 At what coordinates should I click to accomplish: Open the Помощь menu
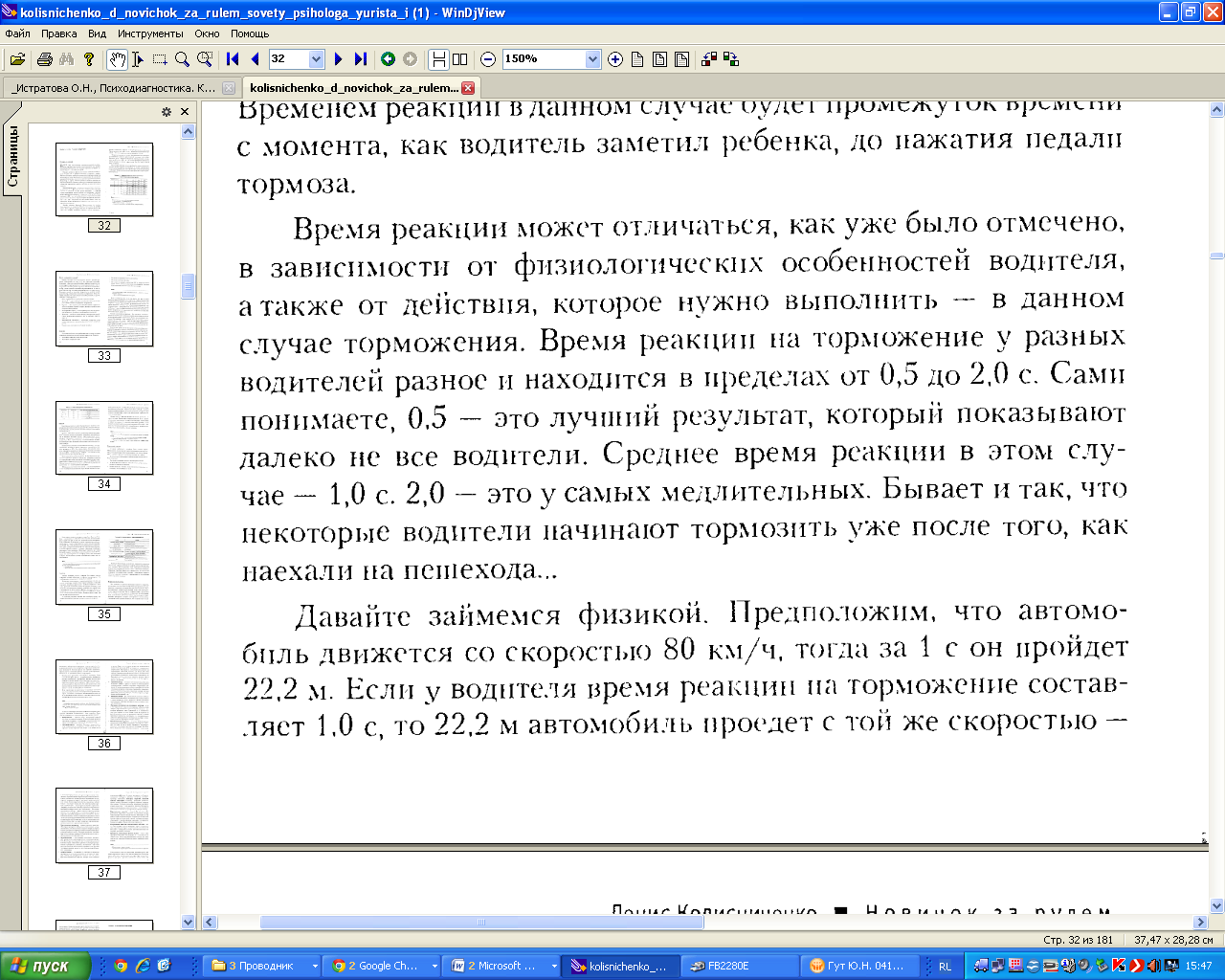click(250, 33)
